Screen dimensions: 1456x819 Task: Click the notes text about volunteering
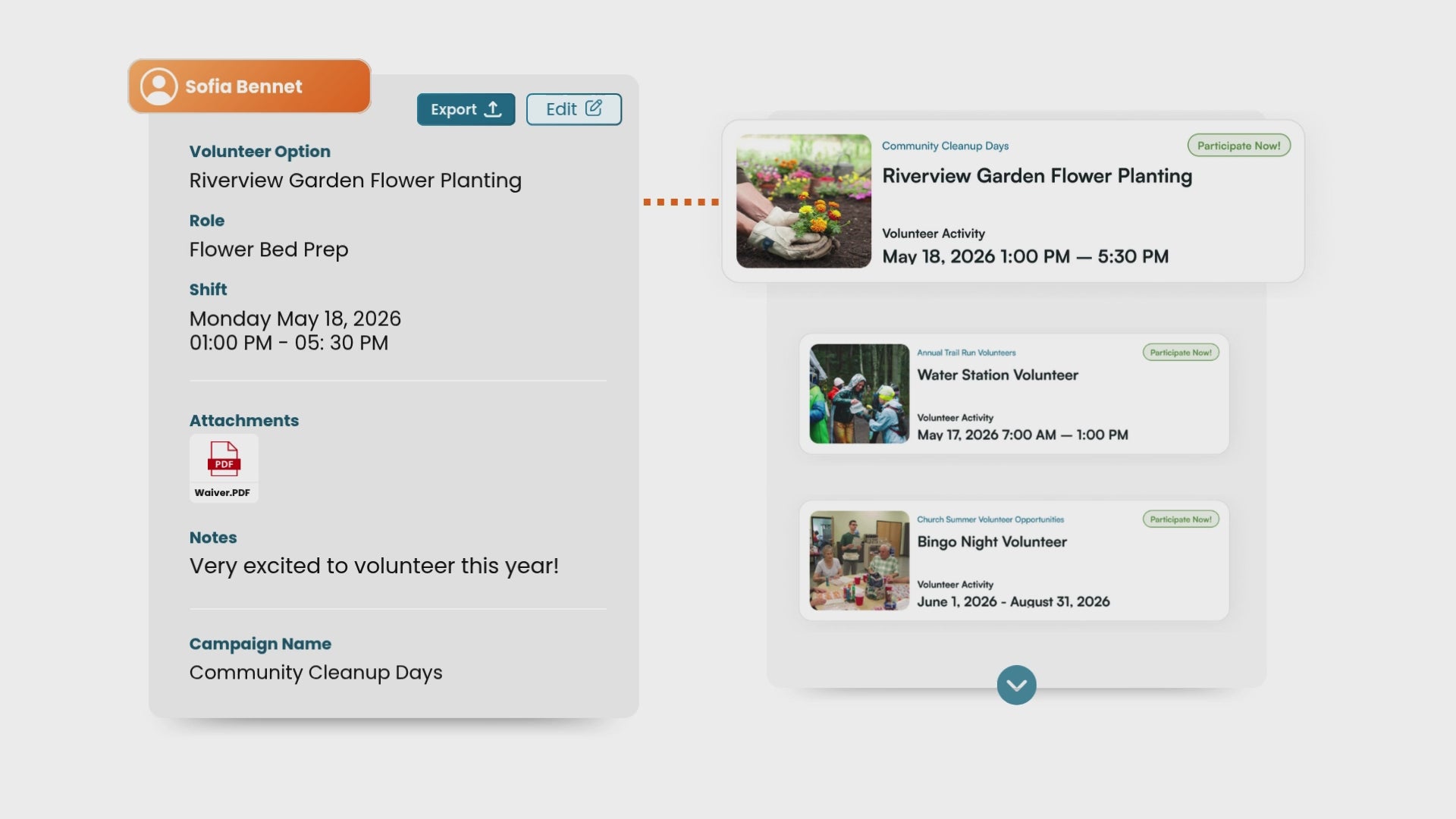point(374,566)
